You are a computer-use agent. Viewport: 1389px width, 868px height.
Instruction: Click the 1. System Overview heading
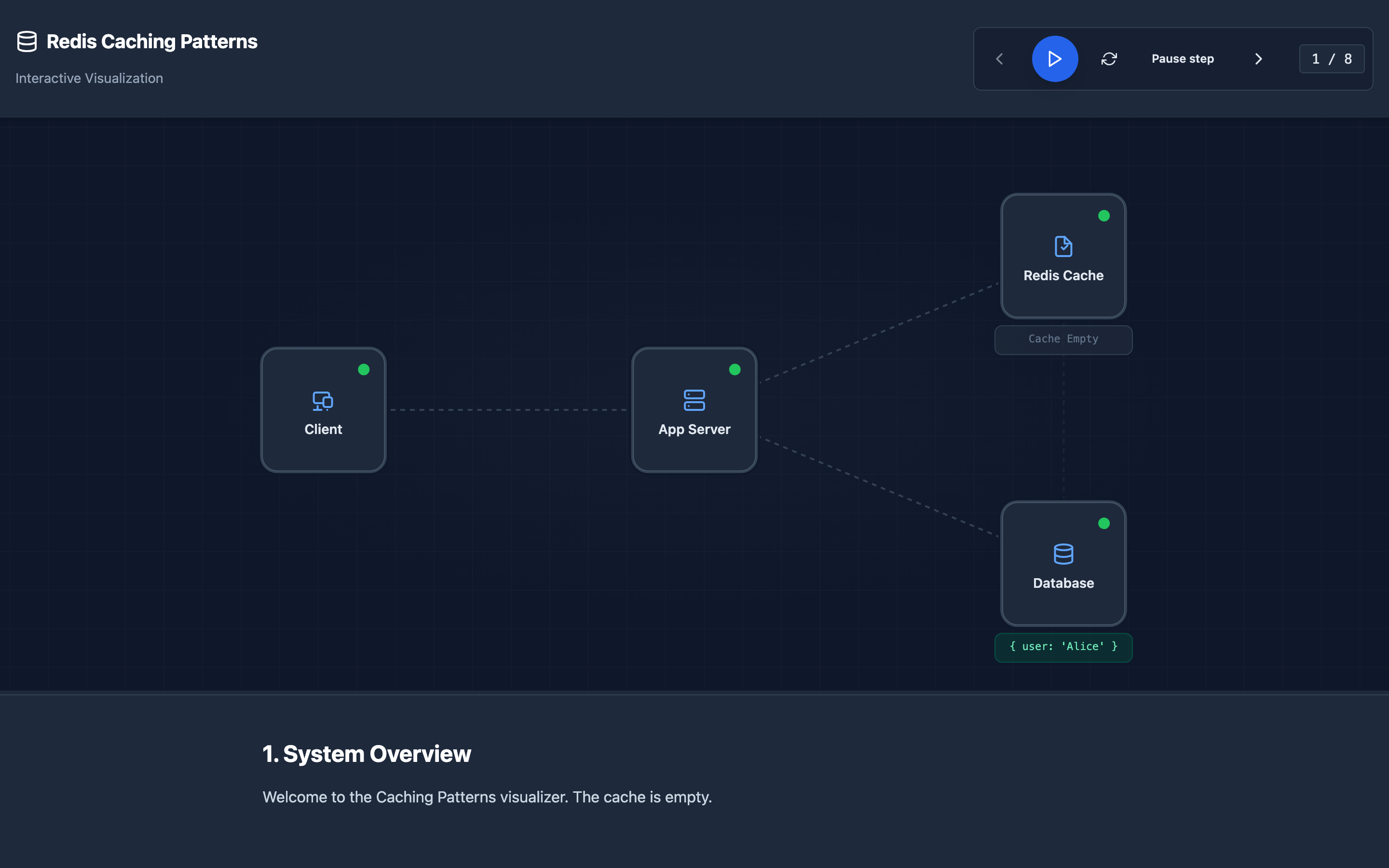(366, 754)
